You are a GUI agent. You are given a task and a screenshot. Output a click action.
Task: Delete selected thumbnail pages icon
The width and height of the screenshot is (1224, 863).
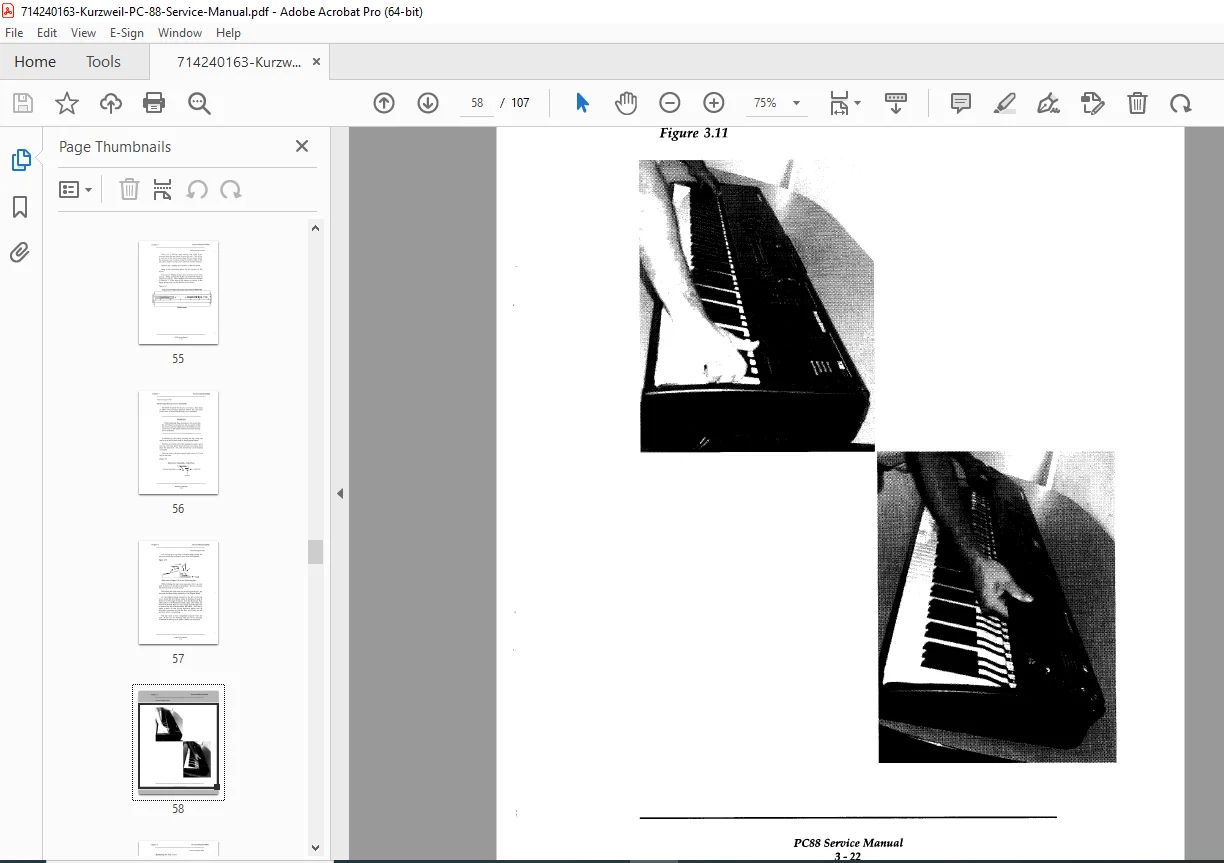[129, 190]
